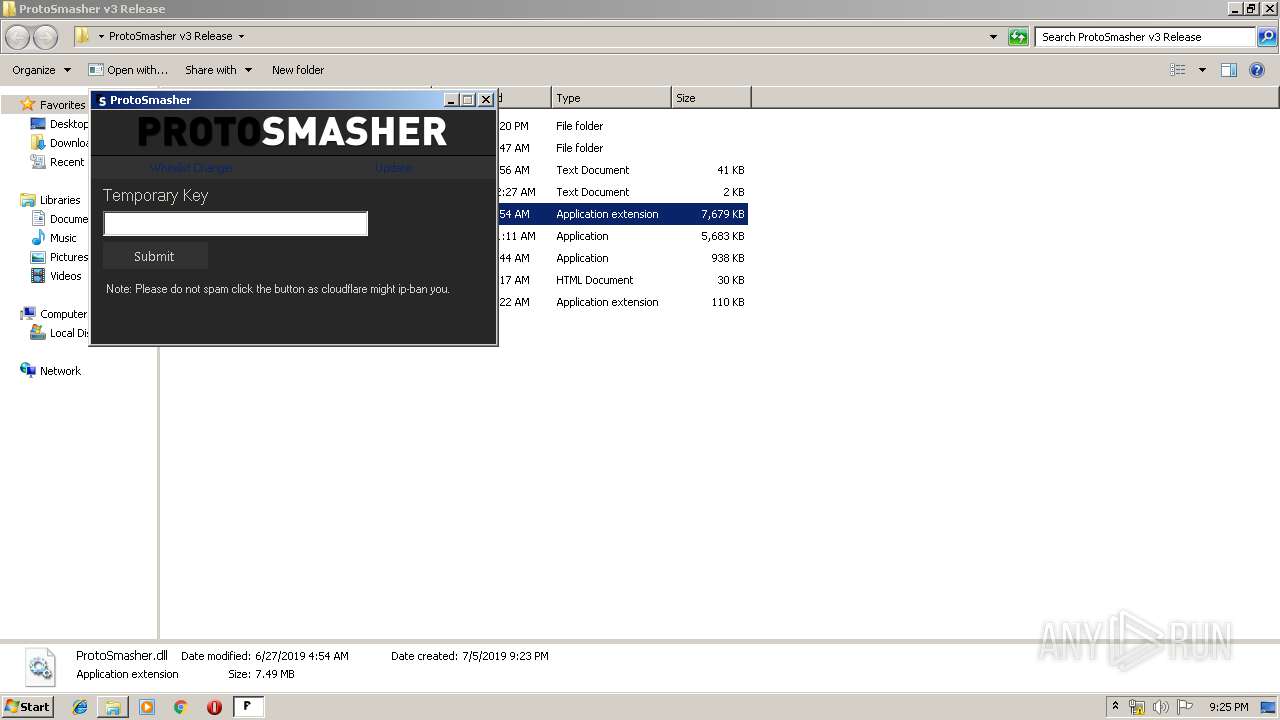Sort by Type column
This screenshot has width=1280, height=720.
point(611,98)
